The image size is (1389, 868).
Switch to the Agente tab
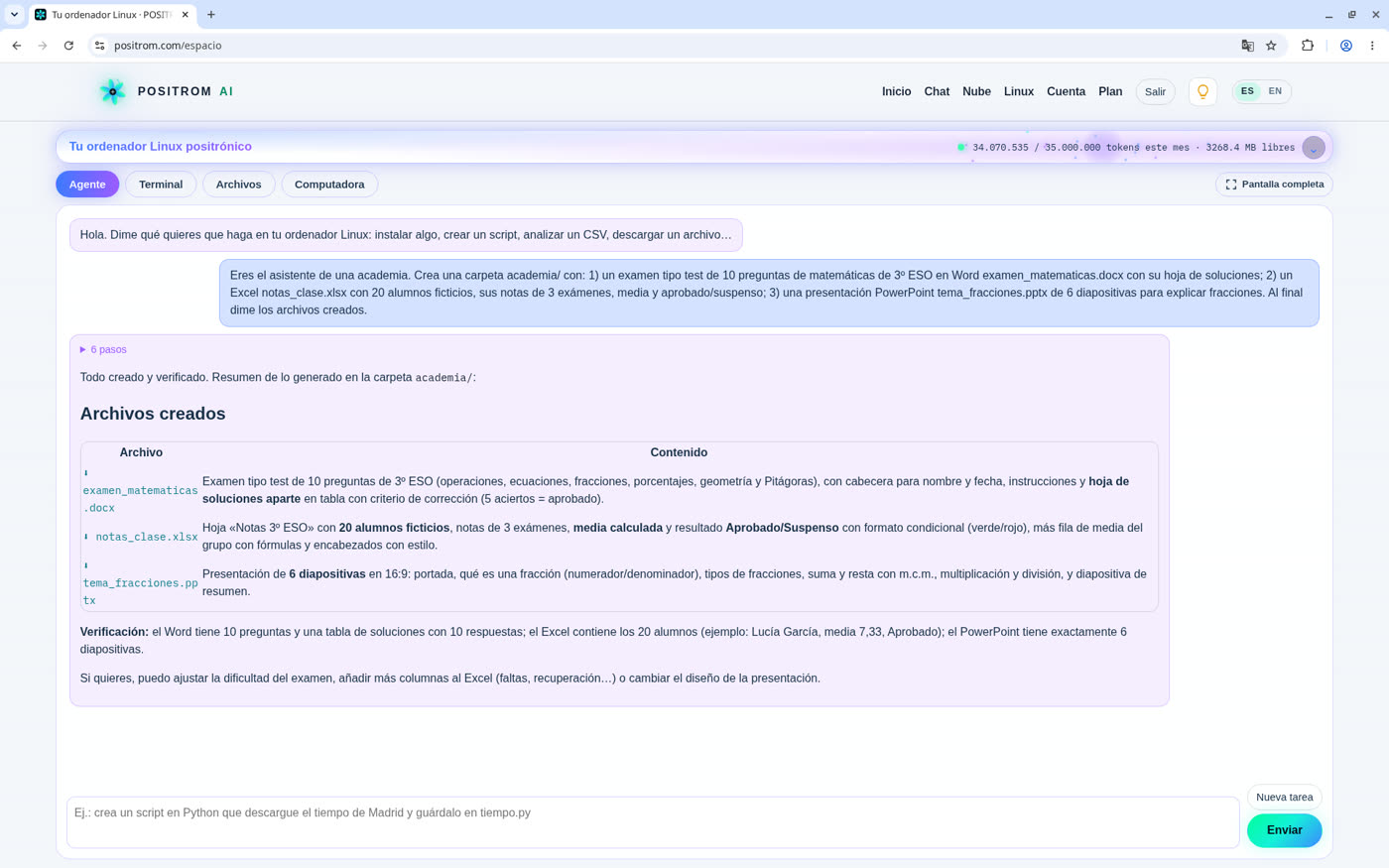87,185
